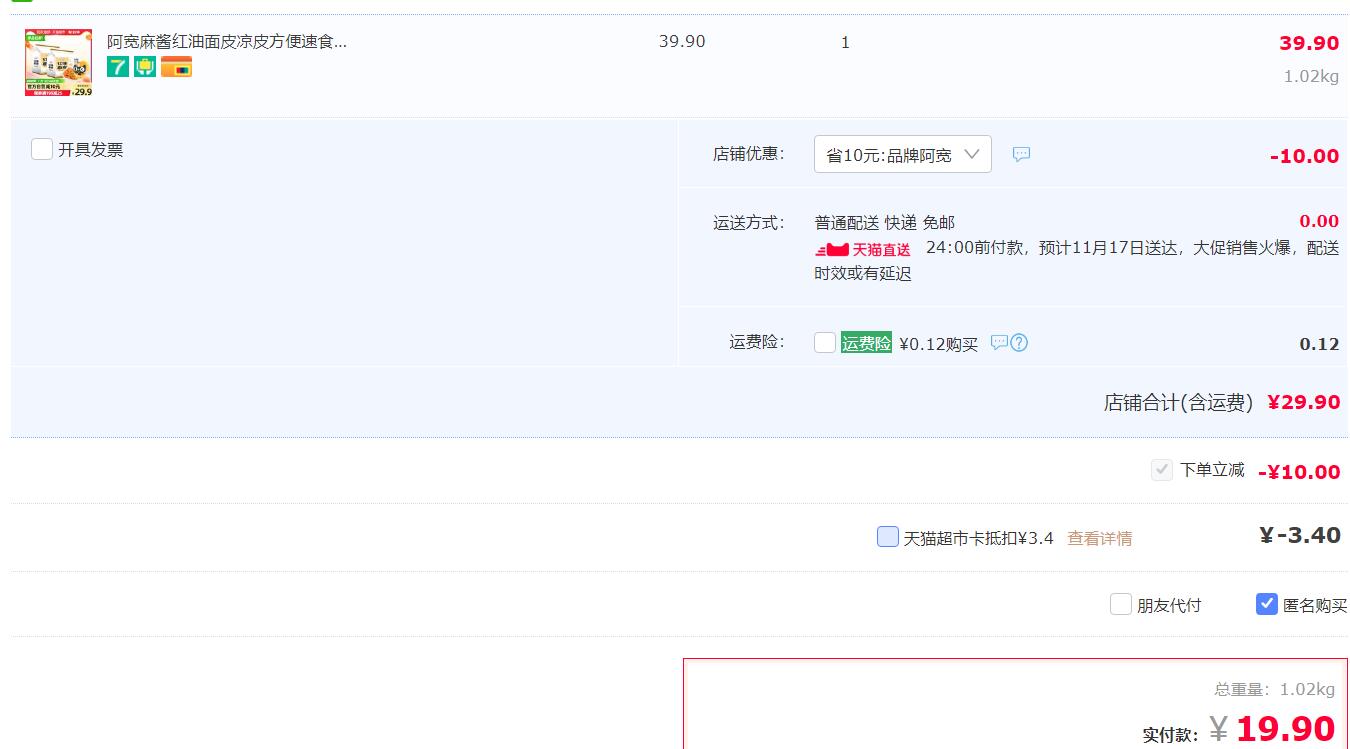1350x749 pixels.
Task: Click the green shield guarantee badge icon
Action: click(x=145, y=67)
